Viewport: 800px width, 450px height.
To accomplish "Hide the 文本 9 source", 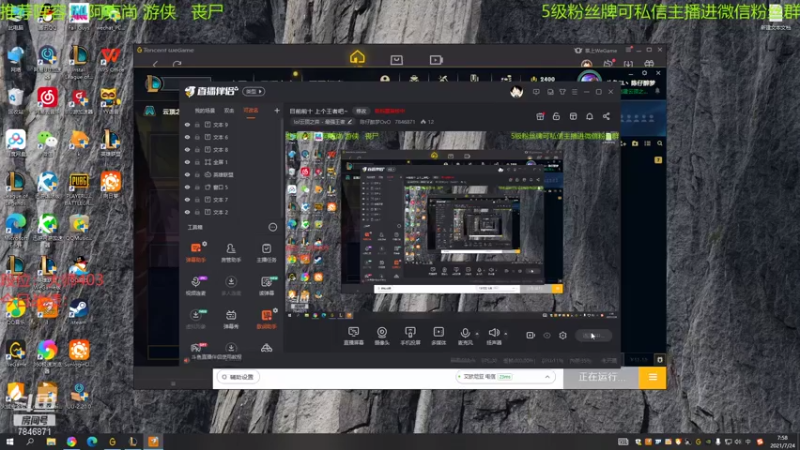I will pos(187,124).
